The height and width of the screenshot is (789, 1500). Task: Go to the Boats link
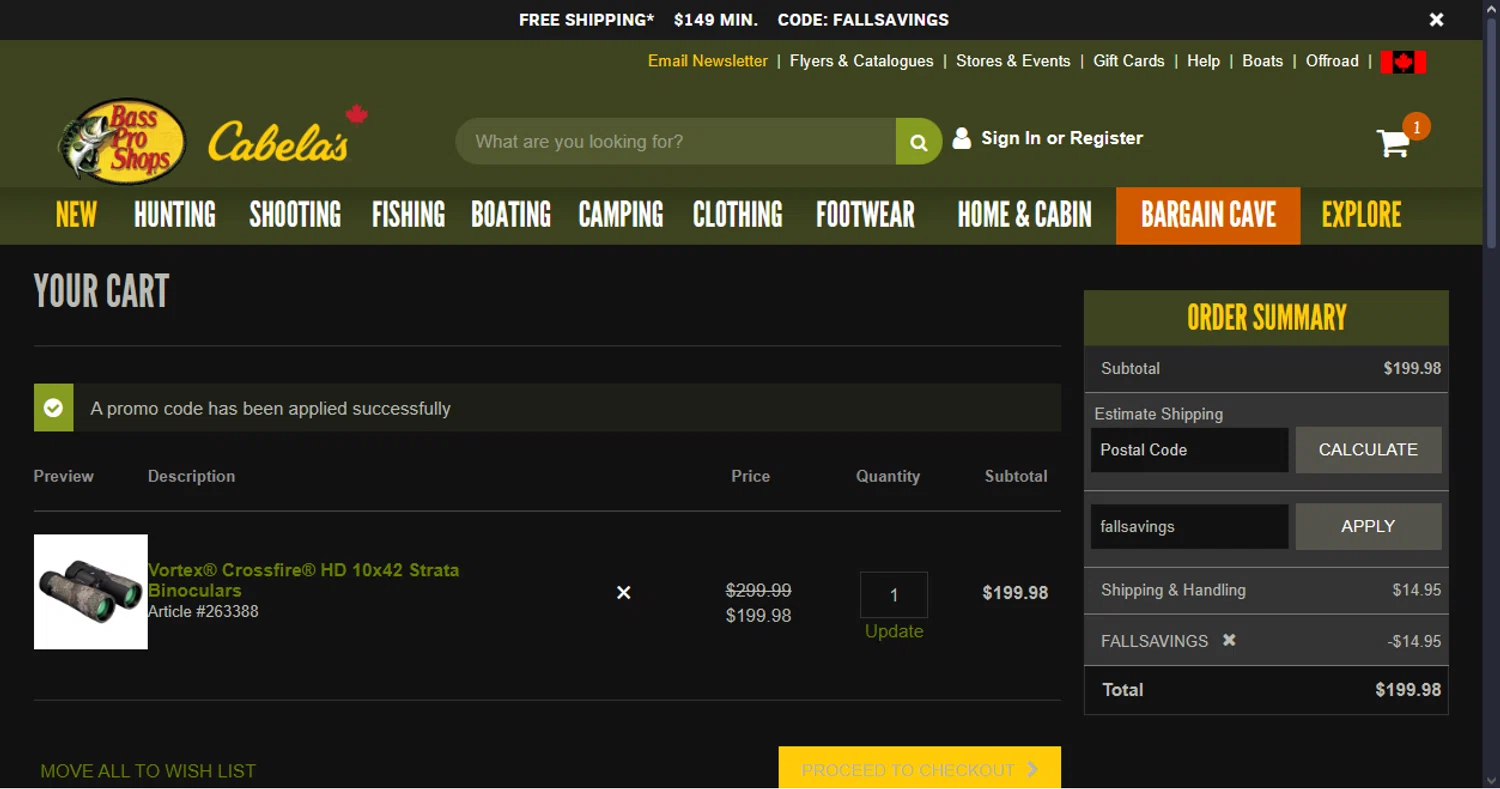pos(1262,61)
